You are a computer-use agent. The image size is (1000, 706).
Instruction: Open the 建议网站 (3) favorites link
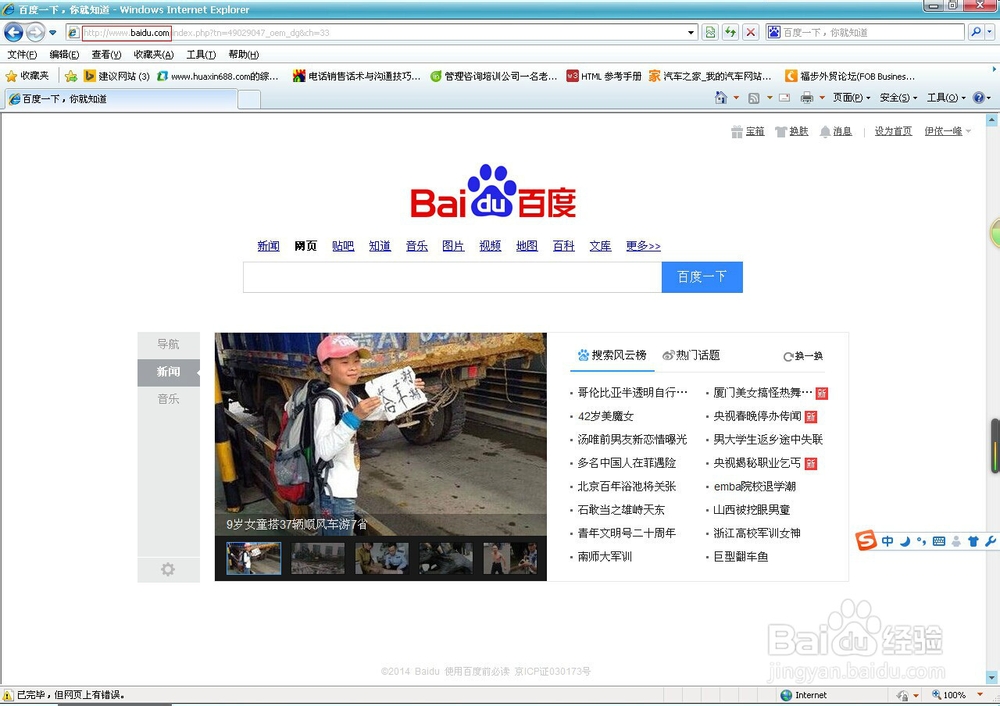117,77
